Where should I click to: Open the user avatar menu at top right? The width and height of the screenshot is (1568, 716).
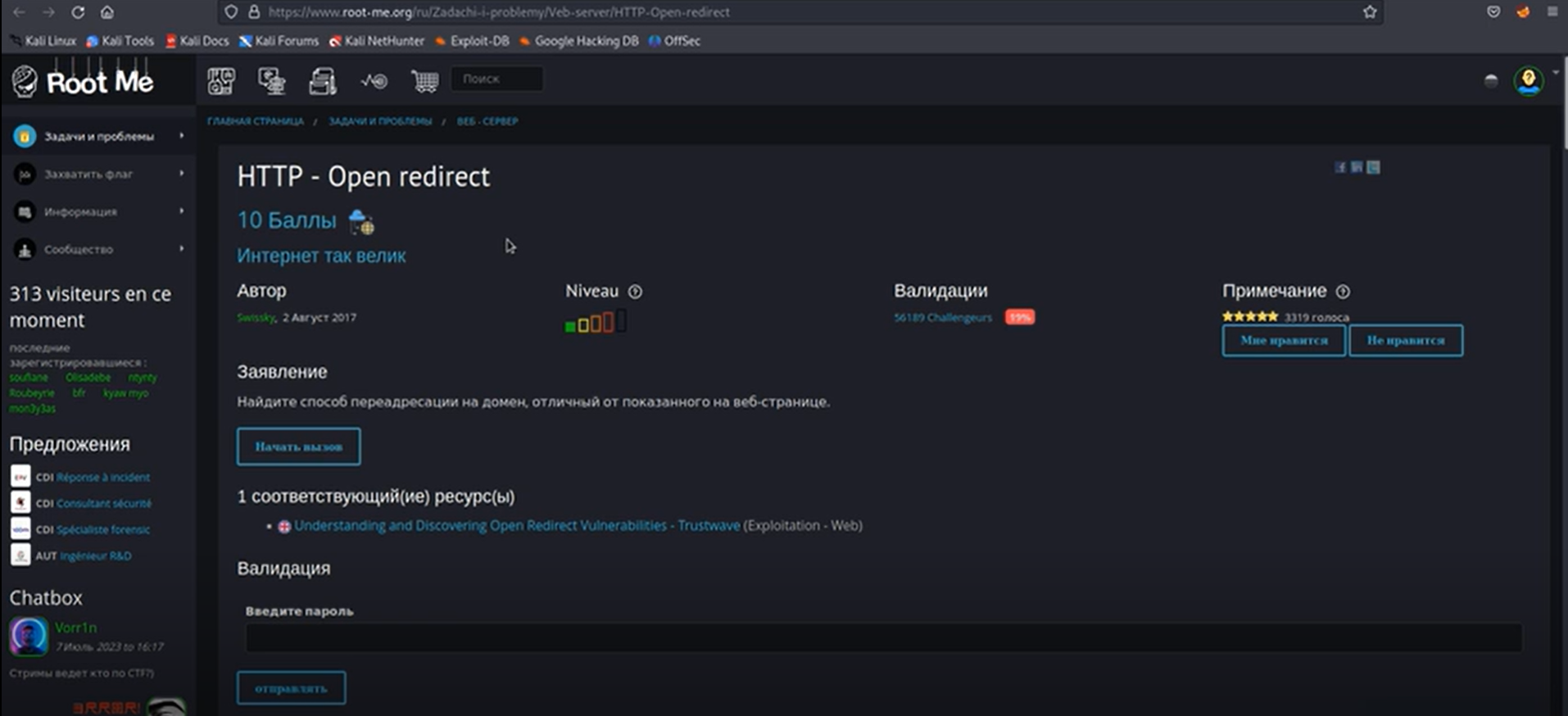(x=1529, y=80)
